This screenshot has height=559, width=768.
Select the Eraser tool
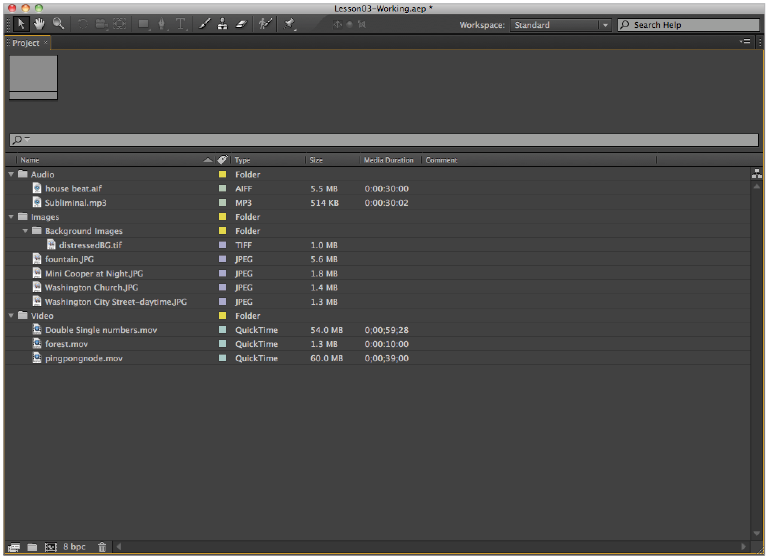[240, 24]
